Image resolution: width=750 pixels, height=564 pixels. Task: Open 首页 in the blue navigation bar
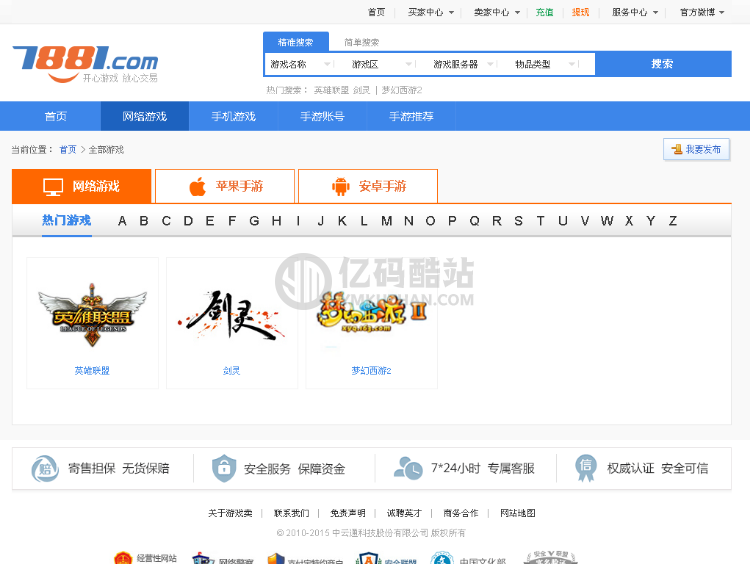55,116
